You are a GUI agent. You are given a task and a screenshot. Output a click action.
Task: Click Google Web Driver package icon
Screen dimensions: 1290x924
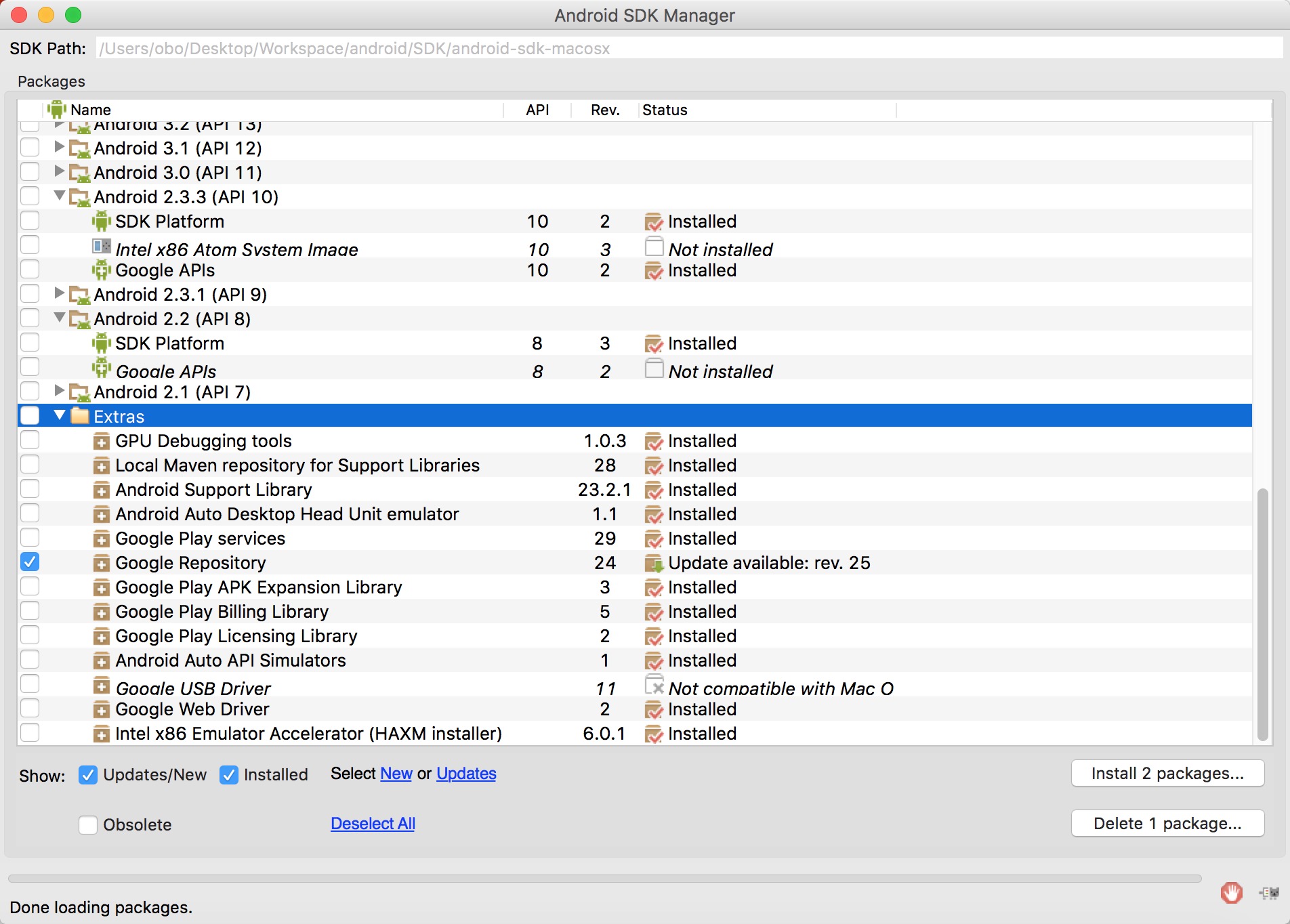[x=101, y=710]
